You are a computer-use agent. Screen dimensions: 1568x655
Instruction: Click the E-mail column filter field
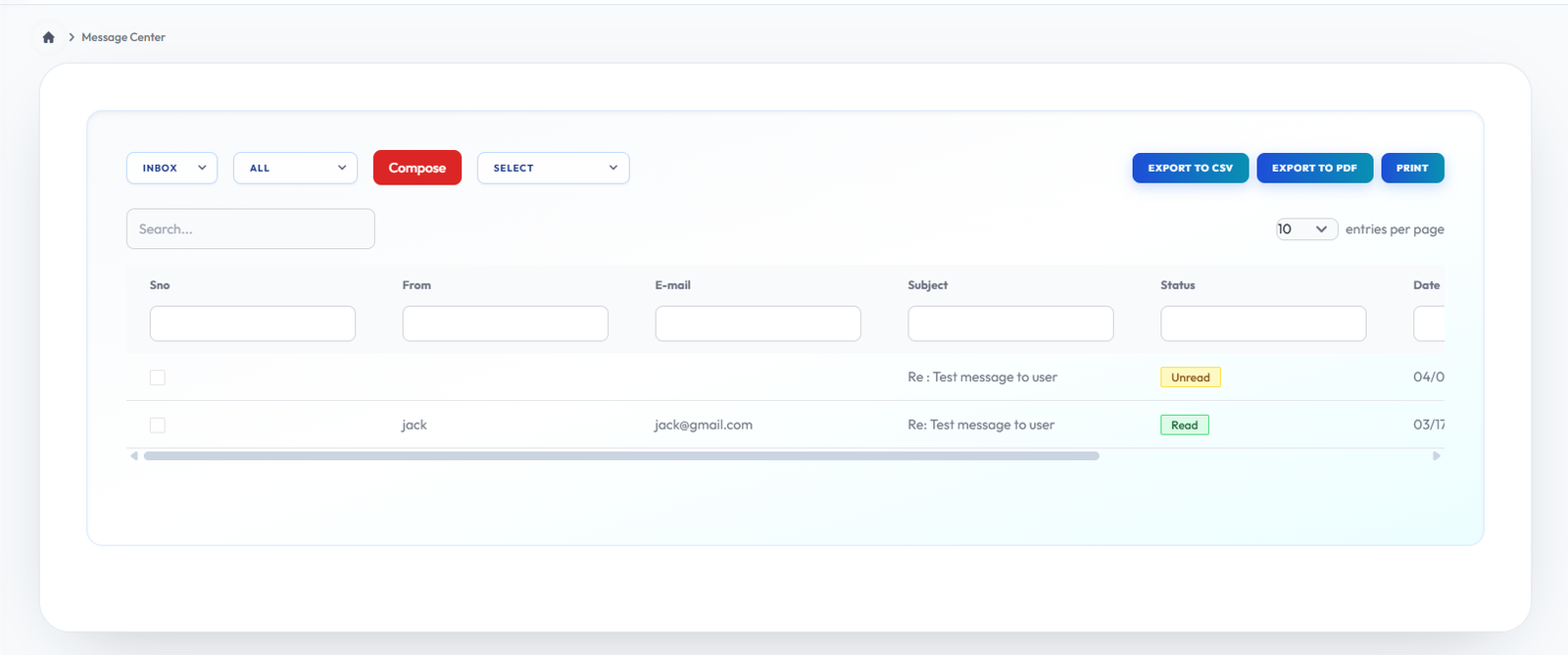coord(759,324)
